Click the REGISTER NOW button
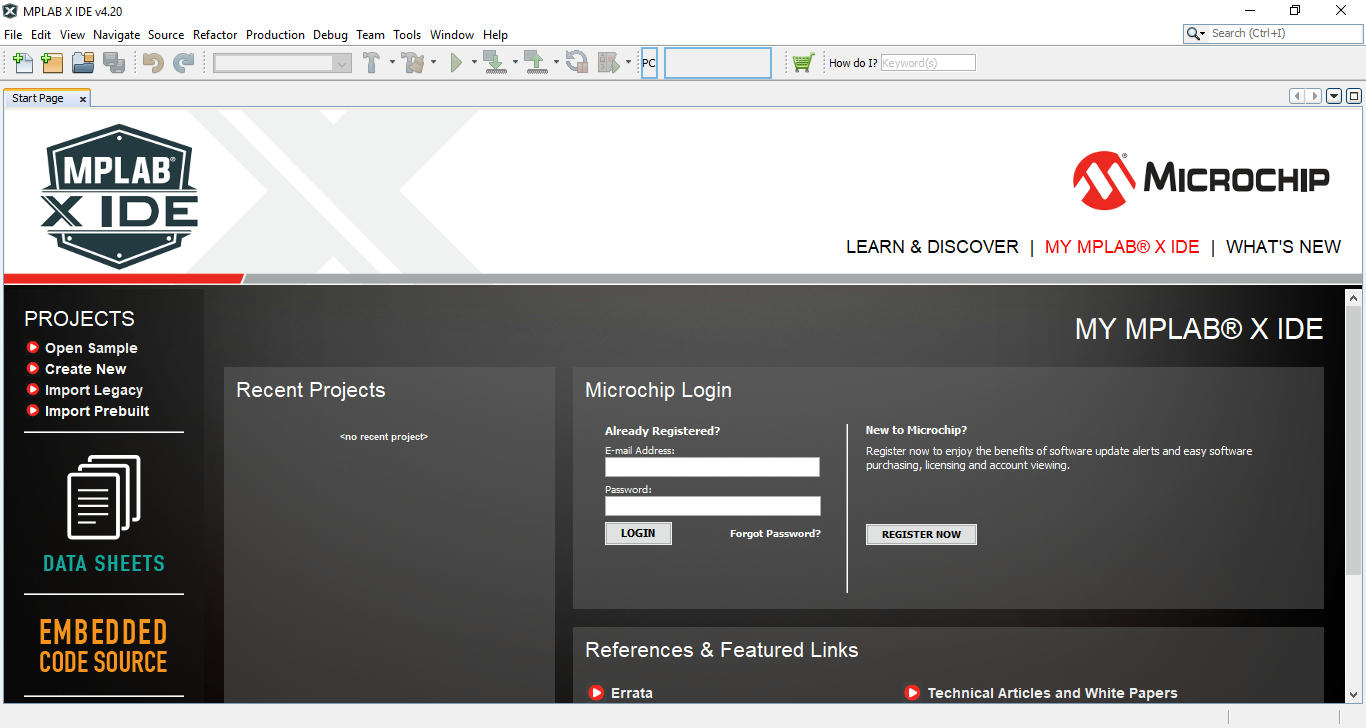Image resolution: width=1366 pixels, height=728 pixels. click(921, 534)
